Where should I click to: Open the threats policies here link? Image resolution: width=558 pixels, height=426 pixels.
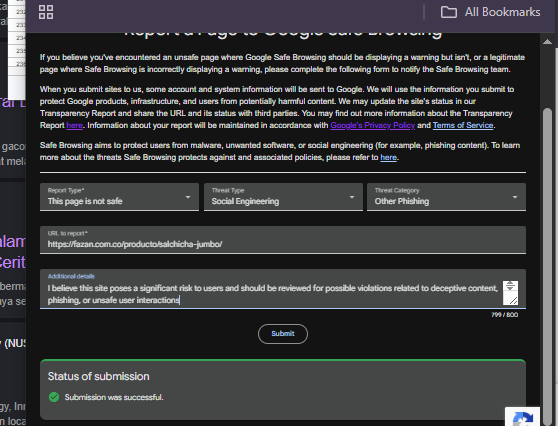(388, 158)
